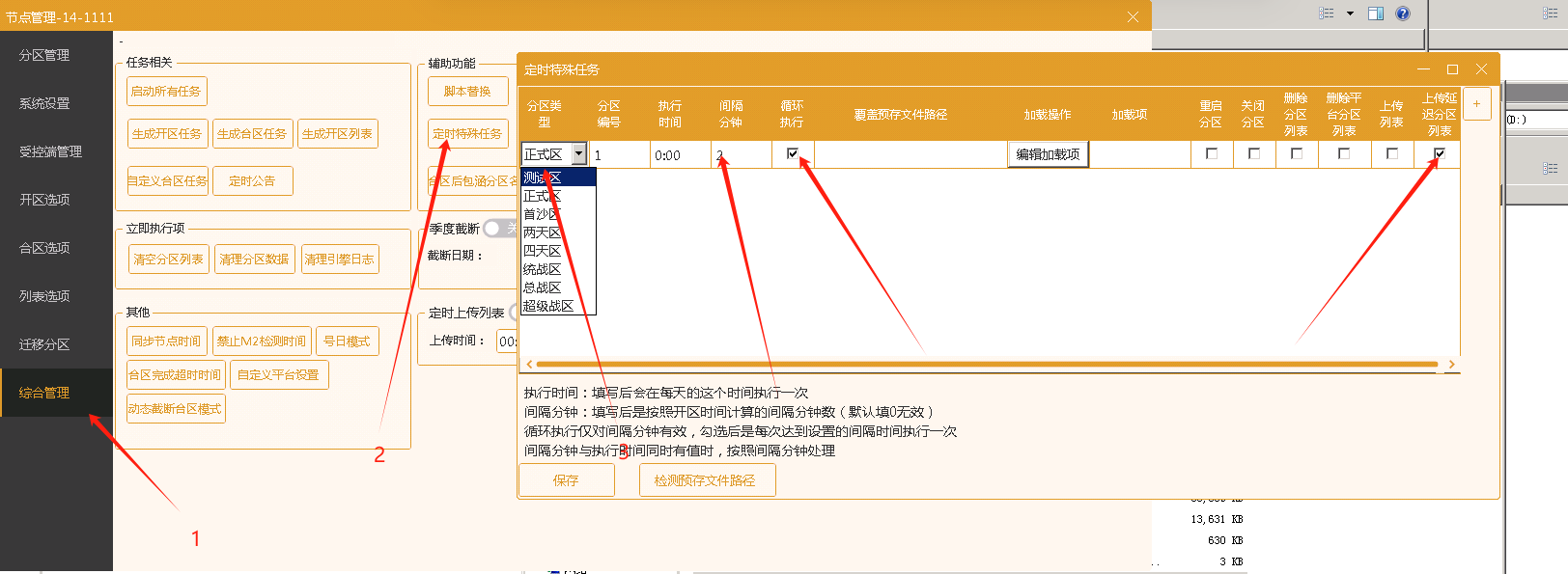
Task: Check the 删除平台分区列表 checkbox
Action: pos(1344,153)
